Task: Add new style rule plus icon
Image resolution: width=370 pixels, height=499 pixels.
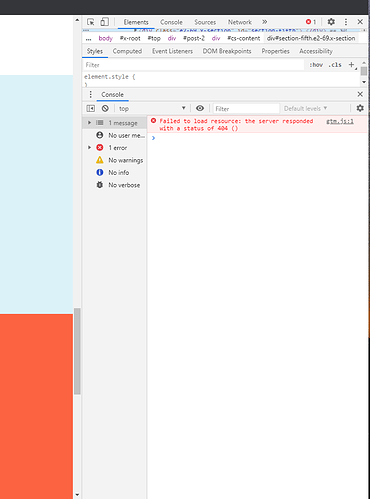Action: (352, 65)
